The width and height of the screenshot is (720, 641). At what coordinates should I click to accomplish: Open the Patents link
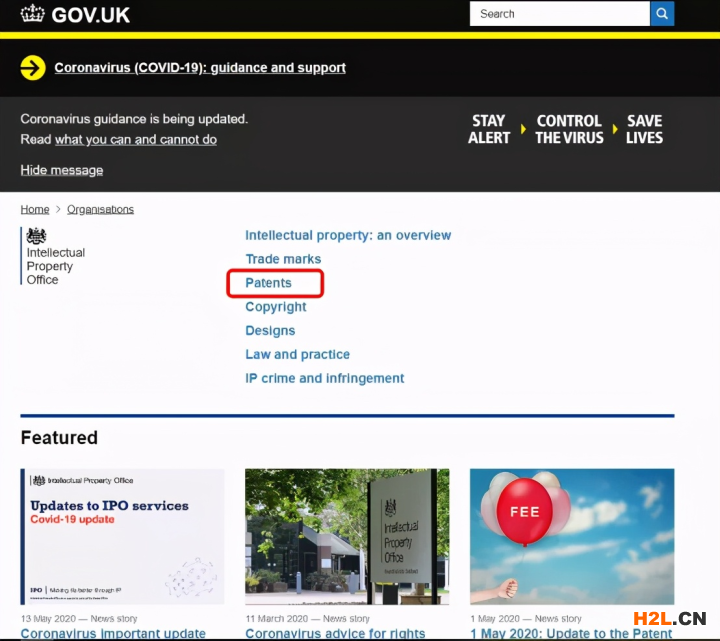[269, 283]
